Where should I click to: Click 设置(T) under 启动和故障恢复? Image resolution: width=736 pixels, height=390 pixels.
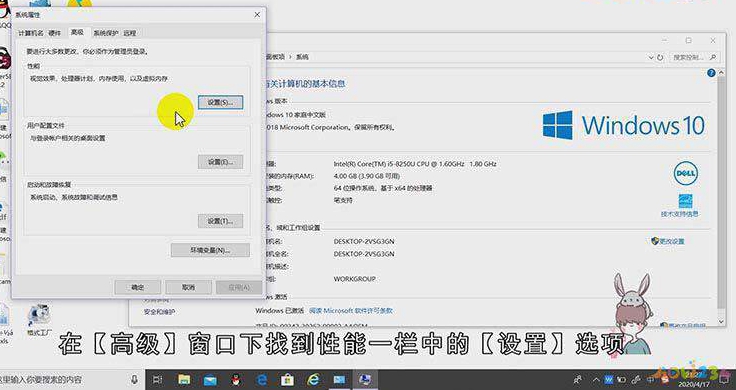tap(220, 221)
